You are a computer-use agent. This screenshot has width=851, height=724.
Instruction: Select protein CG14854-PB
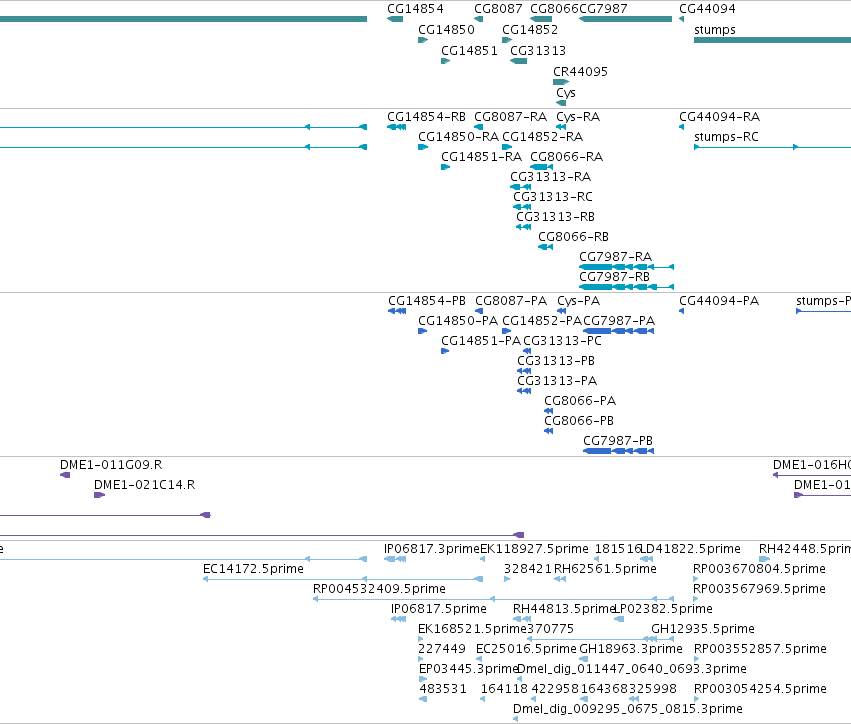pyautogui.click(x=427, y=301)
